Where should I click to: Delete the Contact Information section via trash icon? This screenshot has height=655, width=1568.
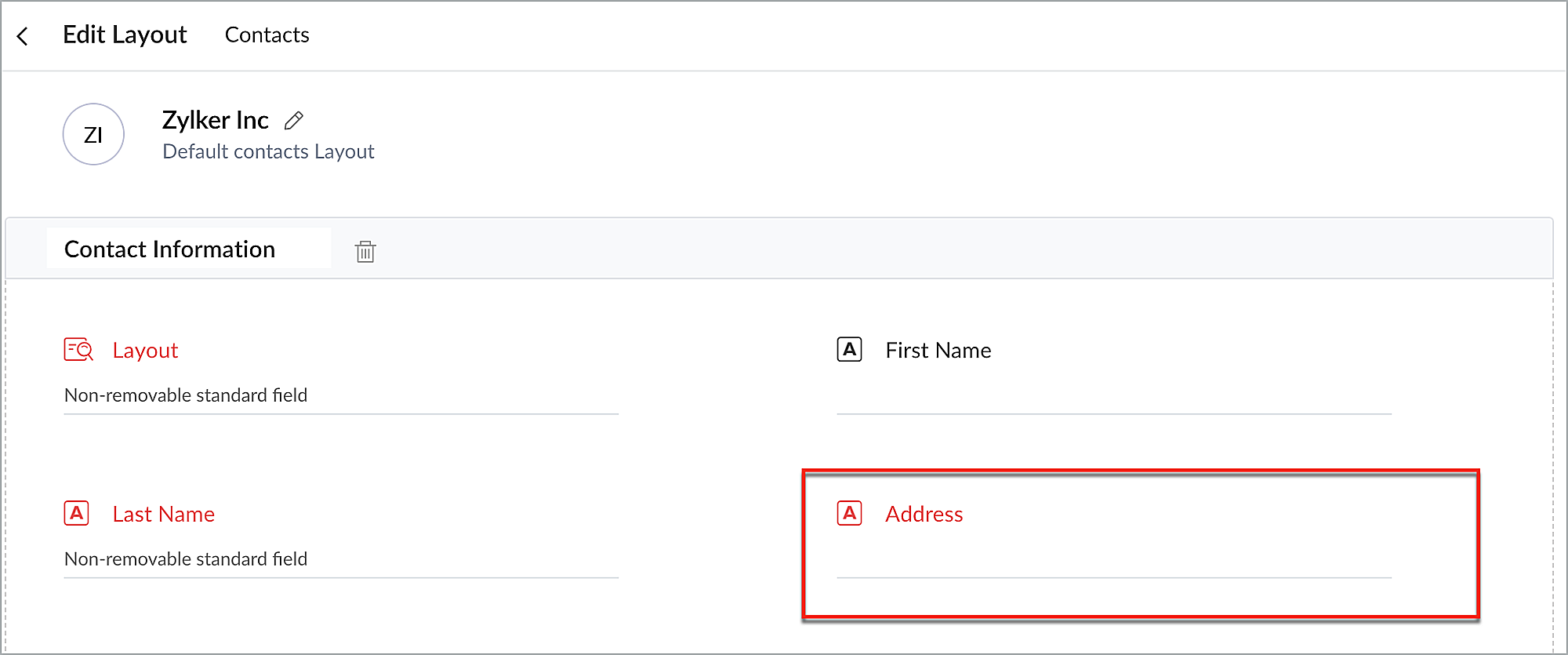(x=365, y=251)
